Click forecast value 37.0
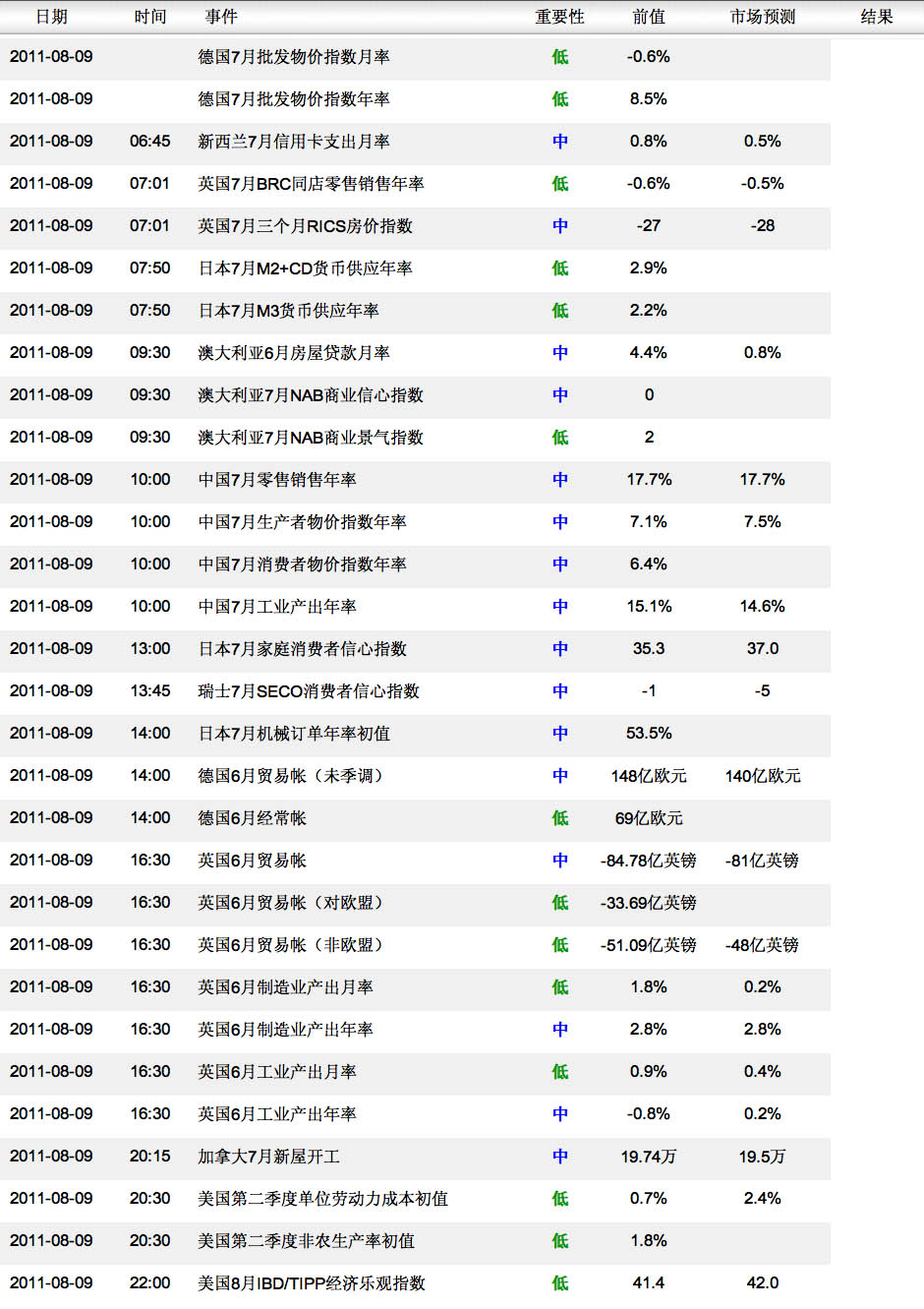Screen dimensions: 924x1309 click(763, 649)
